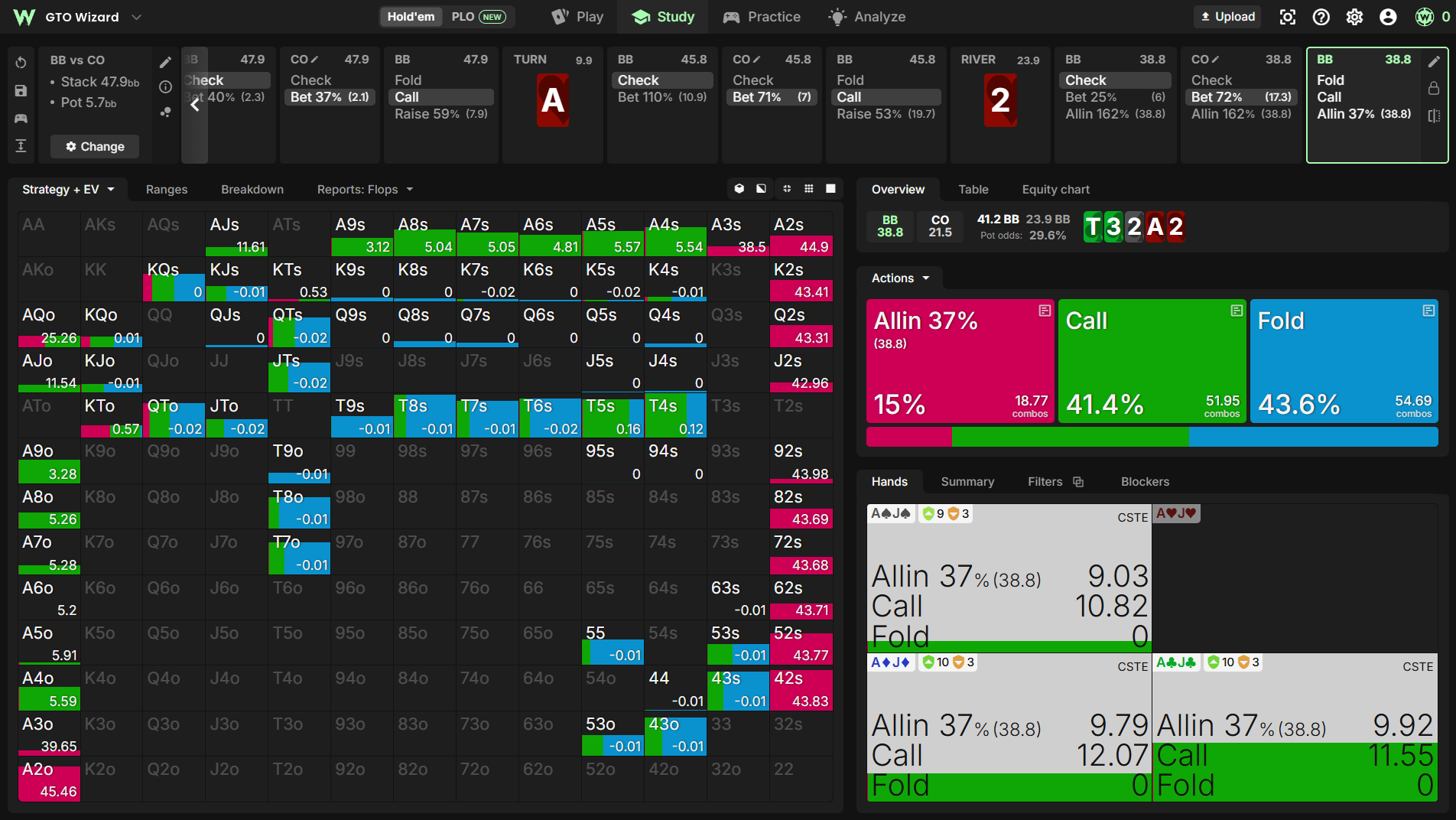Click the save floppy-disk icon
The height and width of the screenshot is (820, 1456).
[21, 91]
